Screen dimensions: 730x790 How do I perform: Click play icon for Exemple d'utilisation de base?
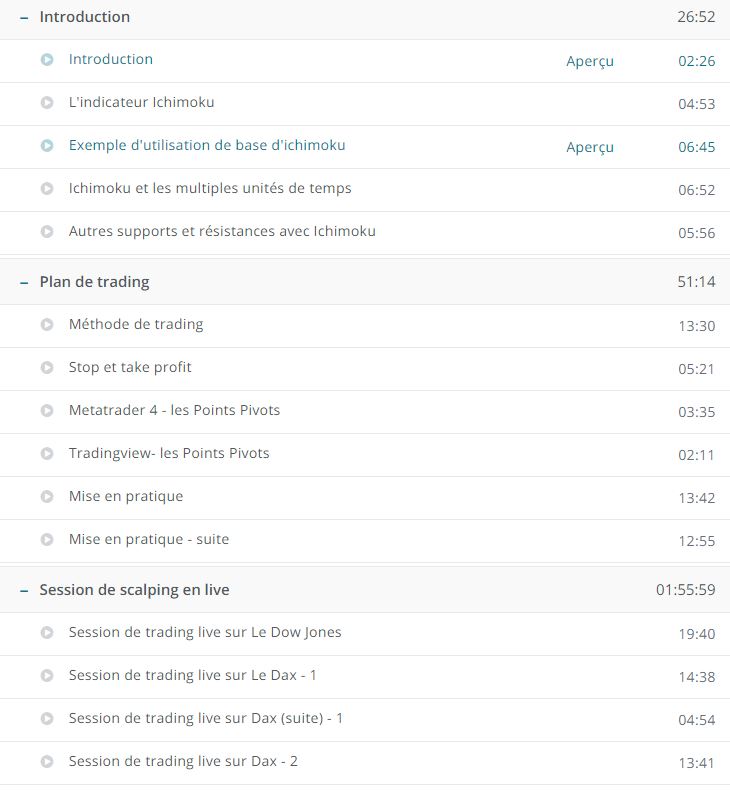tap(47, 146)
